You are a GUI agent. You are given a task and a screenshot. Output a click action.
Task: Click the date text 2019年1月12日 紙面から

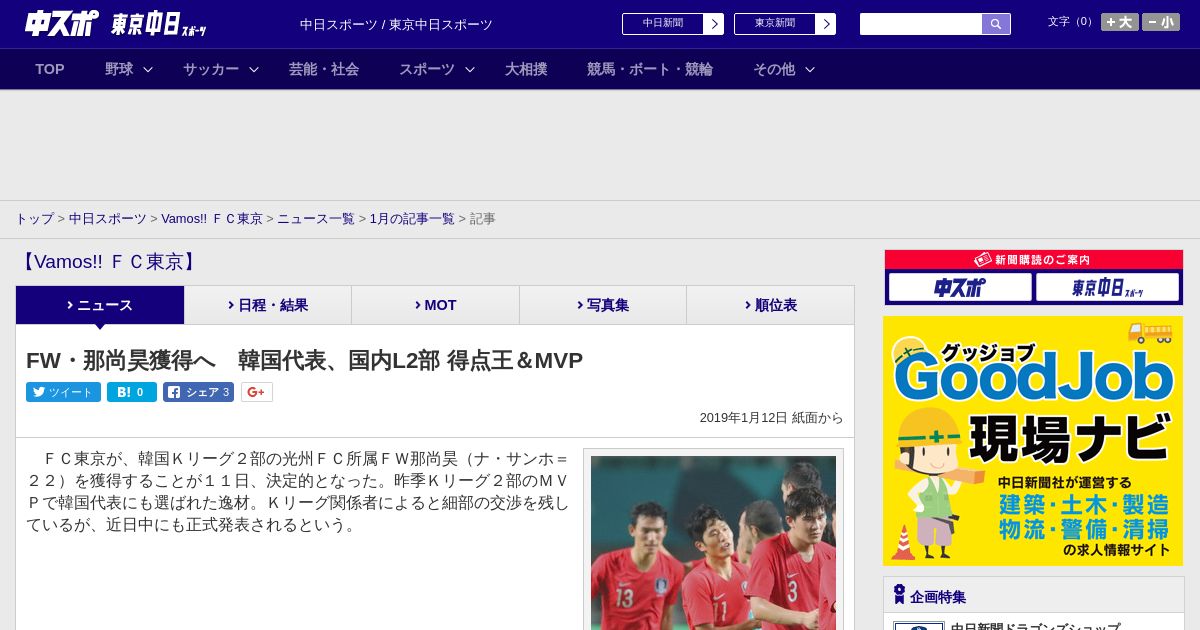[x=771, y=418]
